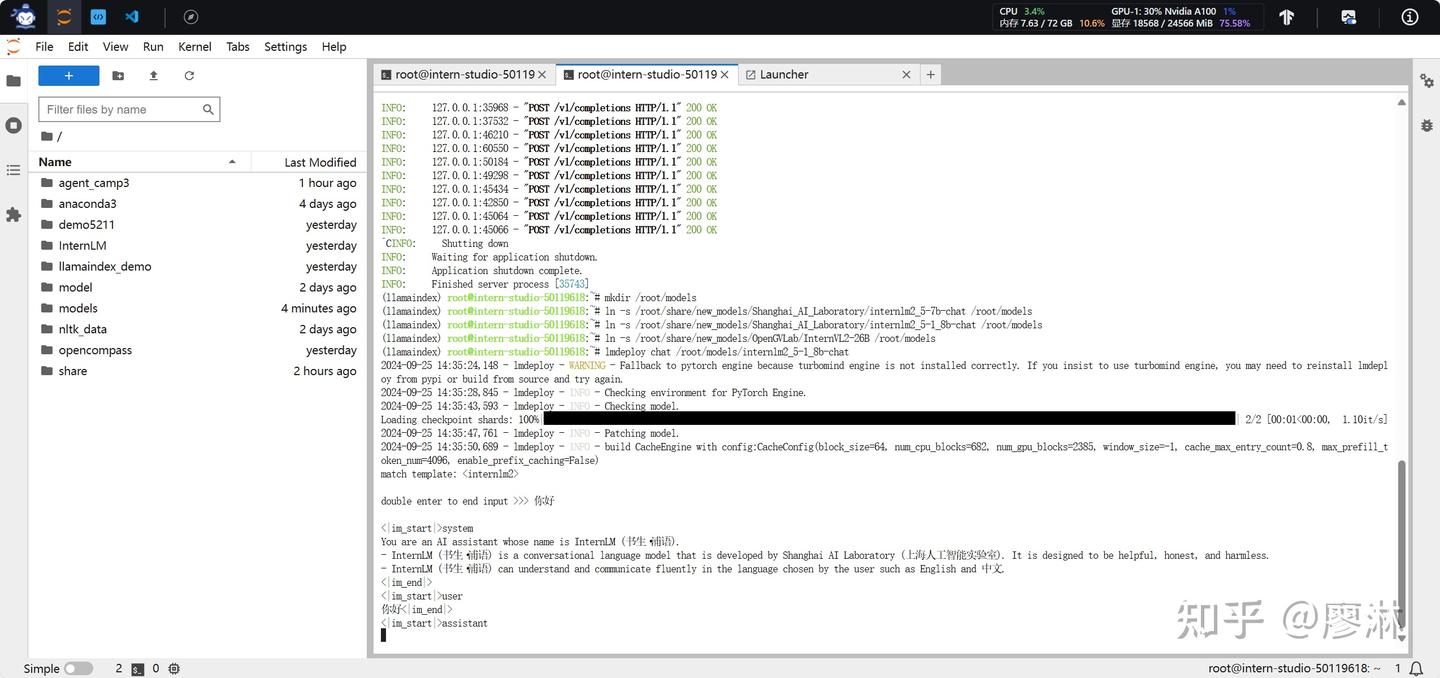Screen dimensions: 1440x678
Task: Open the blue code terminal icon in top bar
Action: [98, 17]
